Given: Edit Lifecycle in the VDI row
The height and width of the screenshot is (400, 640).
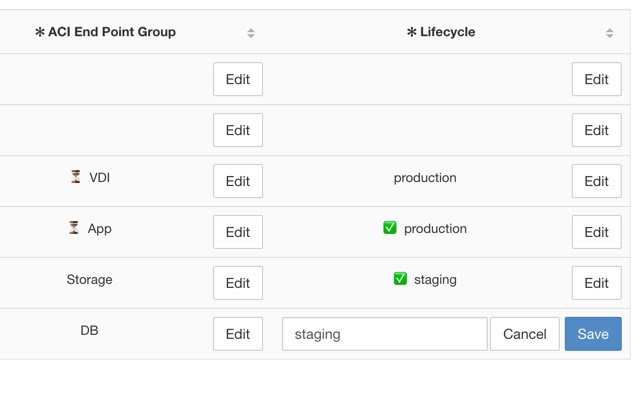Looking at the screenshot, I should [x=597, y=181].
